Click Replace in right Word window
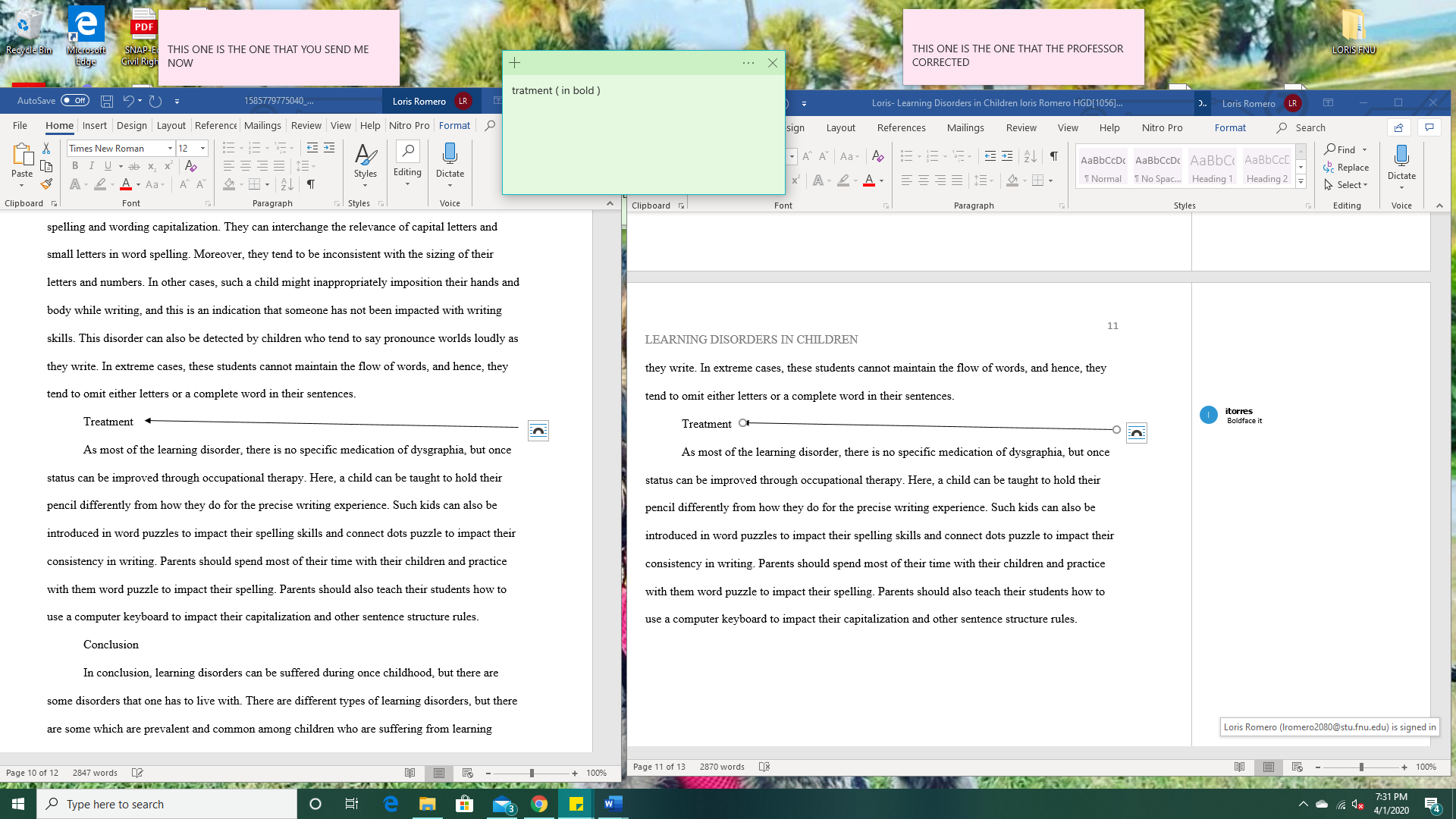Viewport: 1456px width, 819px height. click(x=1346, y=168)
